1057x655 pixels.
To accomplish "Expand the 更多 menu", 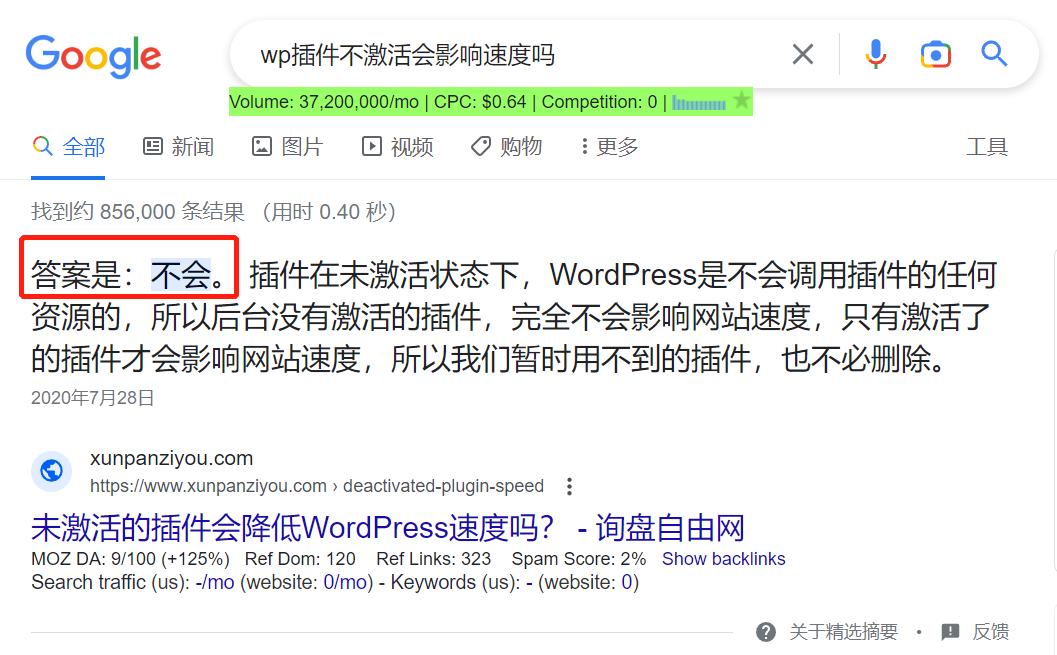I will [609, 147].
